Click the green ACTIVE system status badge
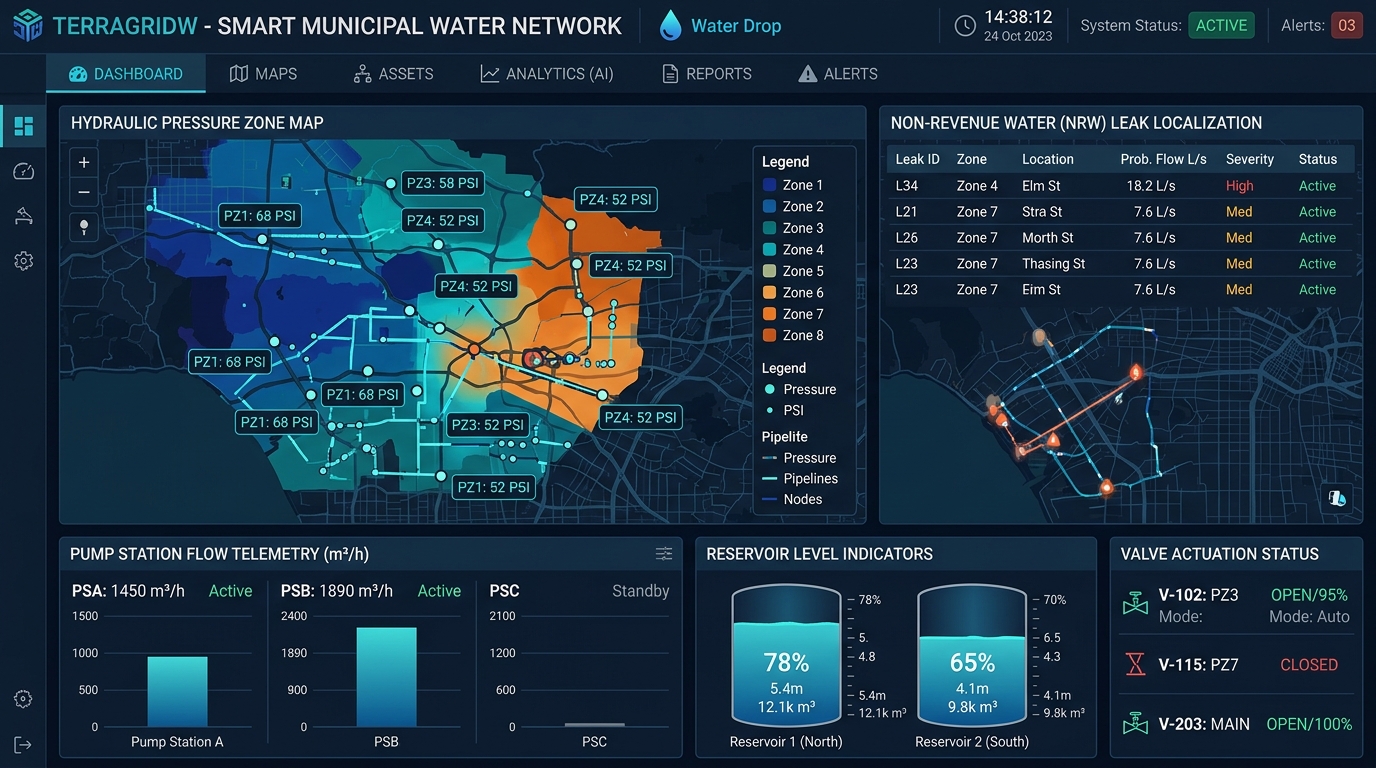This screenshot has height=768, width=1376. pyautogui.click(x=1222, y=26)
